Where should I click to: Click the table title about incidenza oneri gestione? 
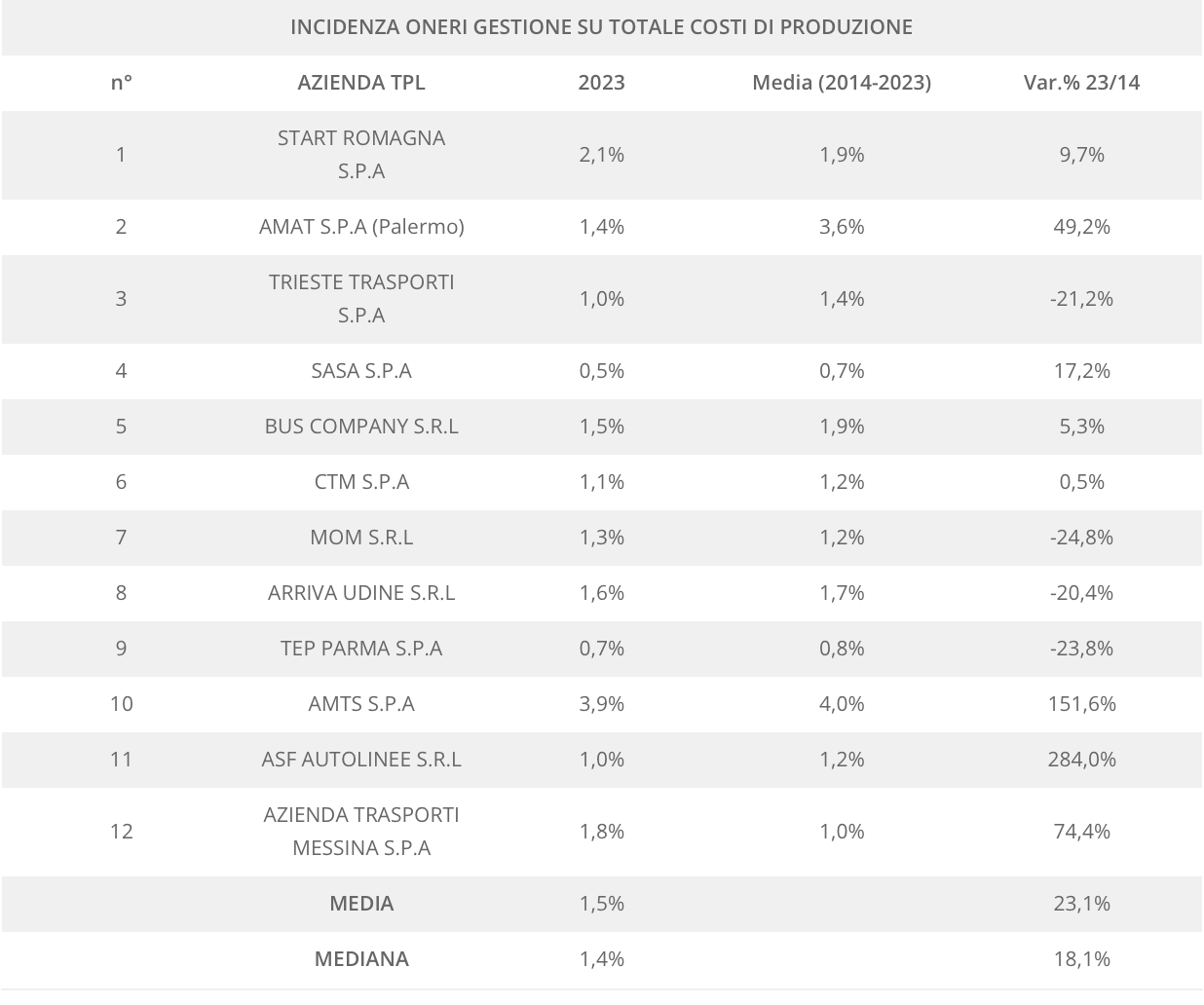pos(601,26)
